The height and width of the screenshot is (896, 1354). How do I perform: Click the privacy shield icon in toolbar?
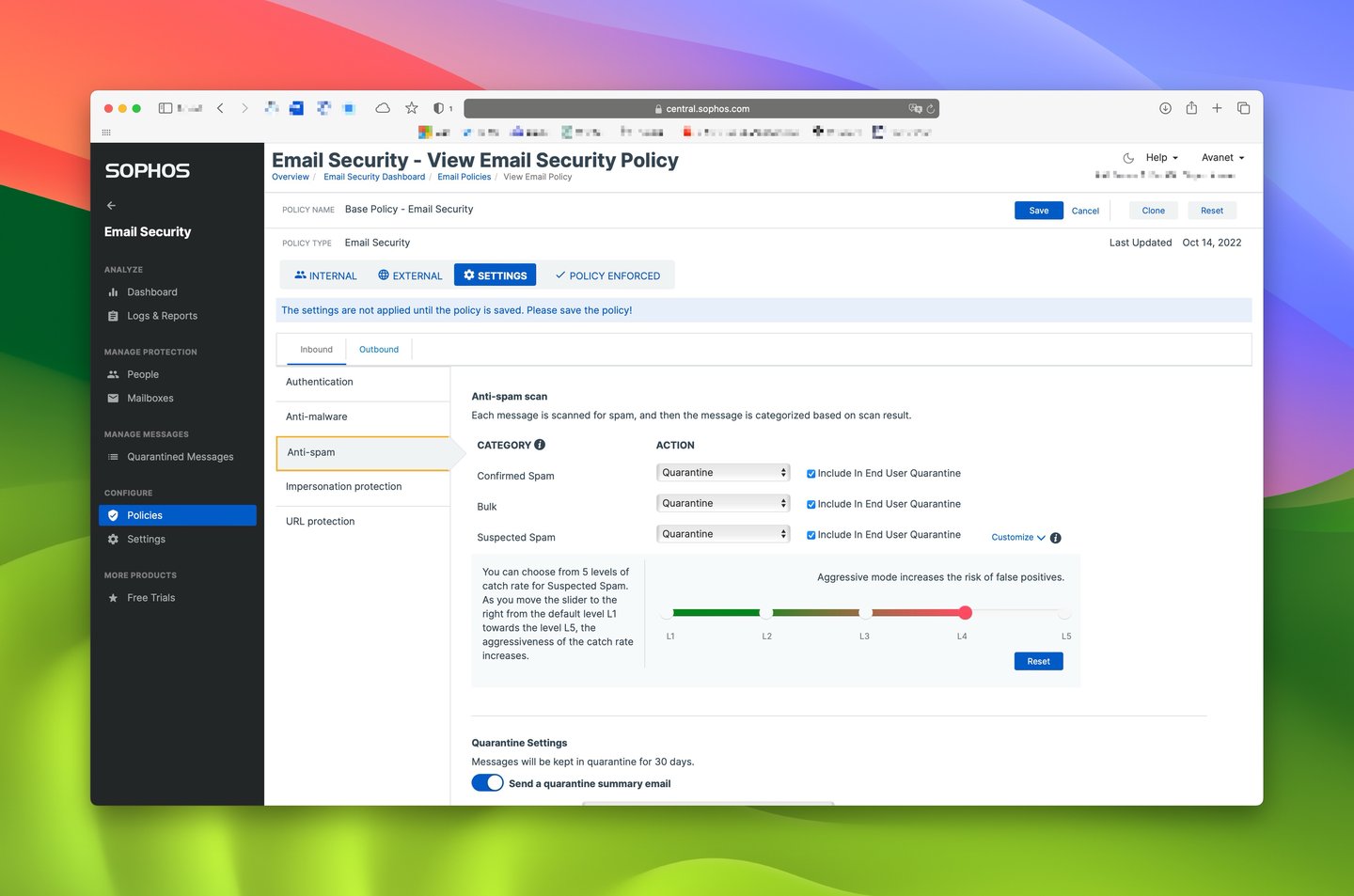(x=438, y=108)
